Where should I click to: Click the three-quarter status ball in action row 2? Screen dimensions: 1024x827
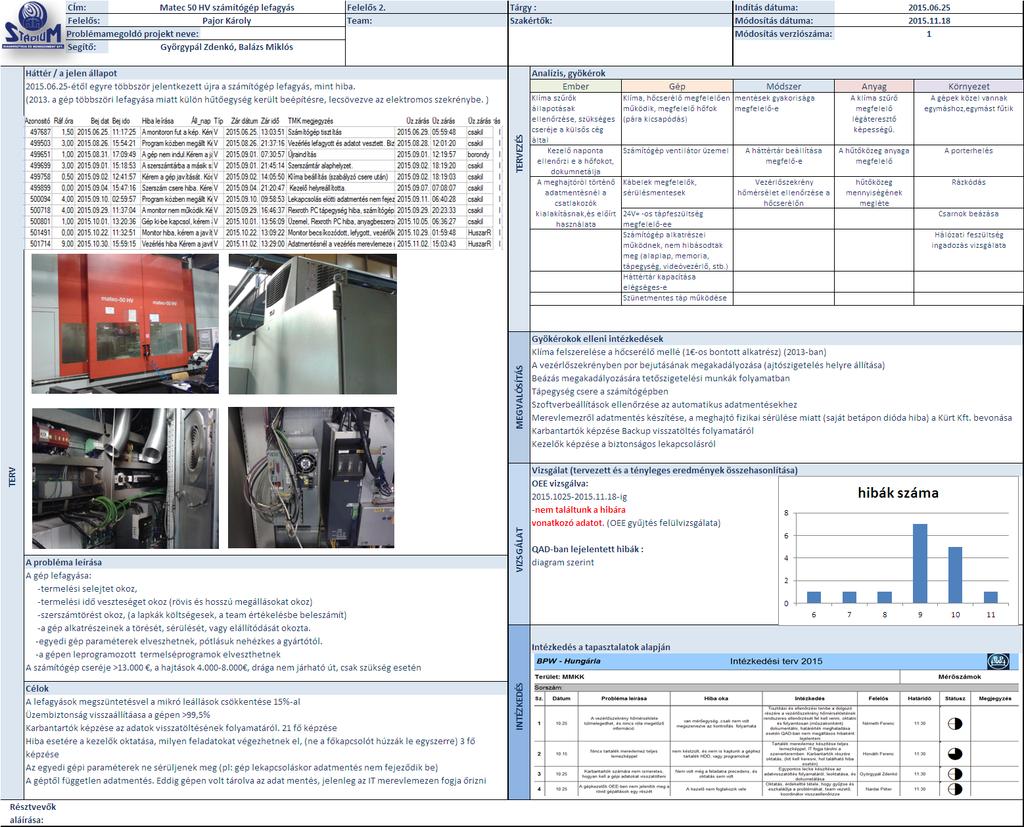[x=954, y=753]
